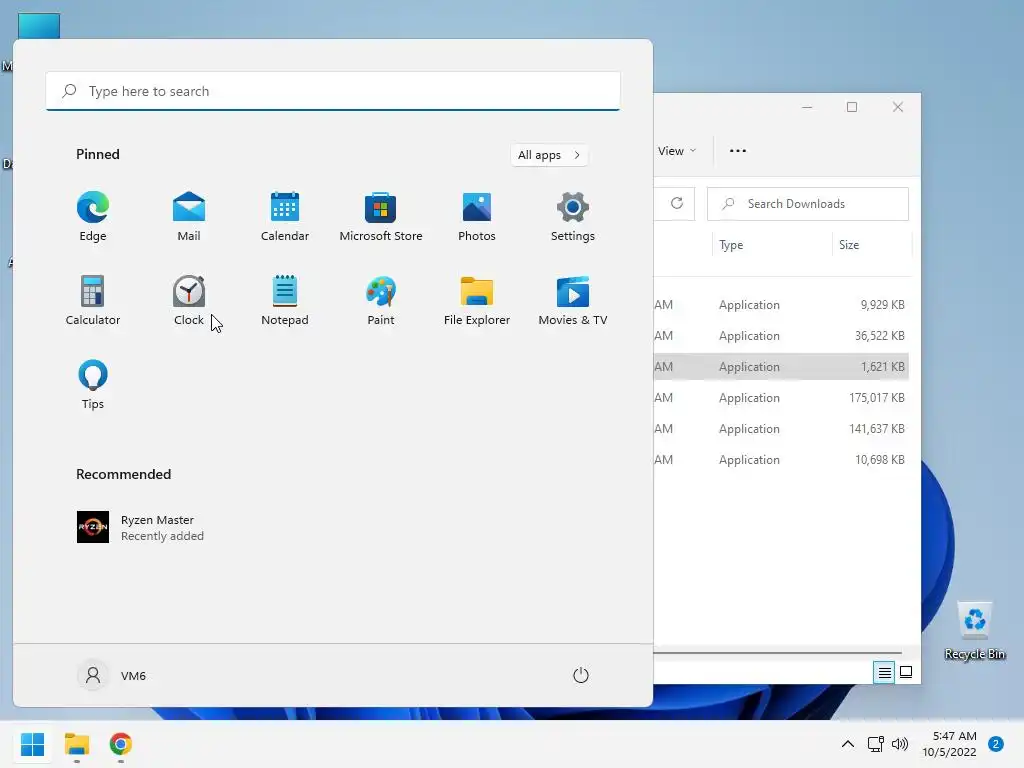Click the network icon in system tray
Image resolution: width=1024 pixels, height=768 pixels.
875,744
